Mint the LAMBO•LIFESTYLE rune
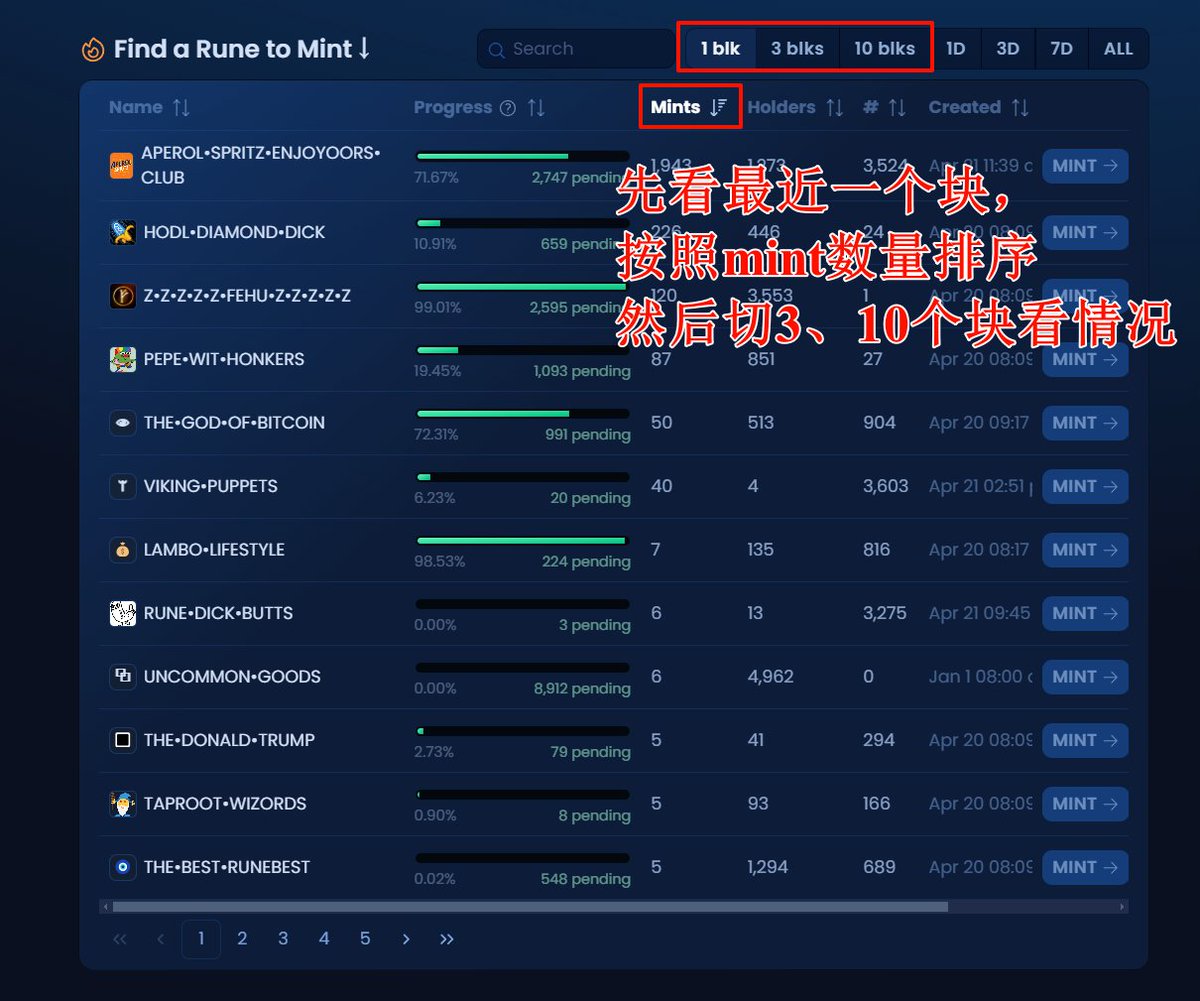This screenshot has height=1001, width=1200. 1085,550
